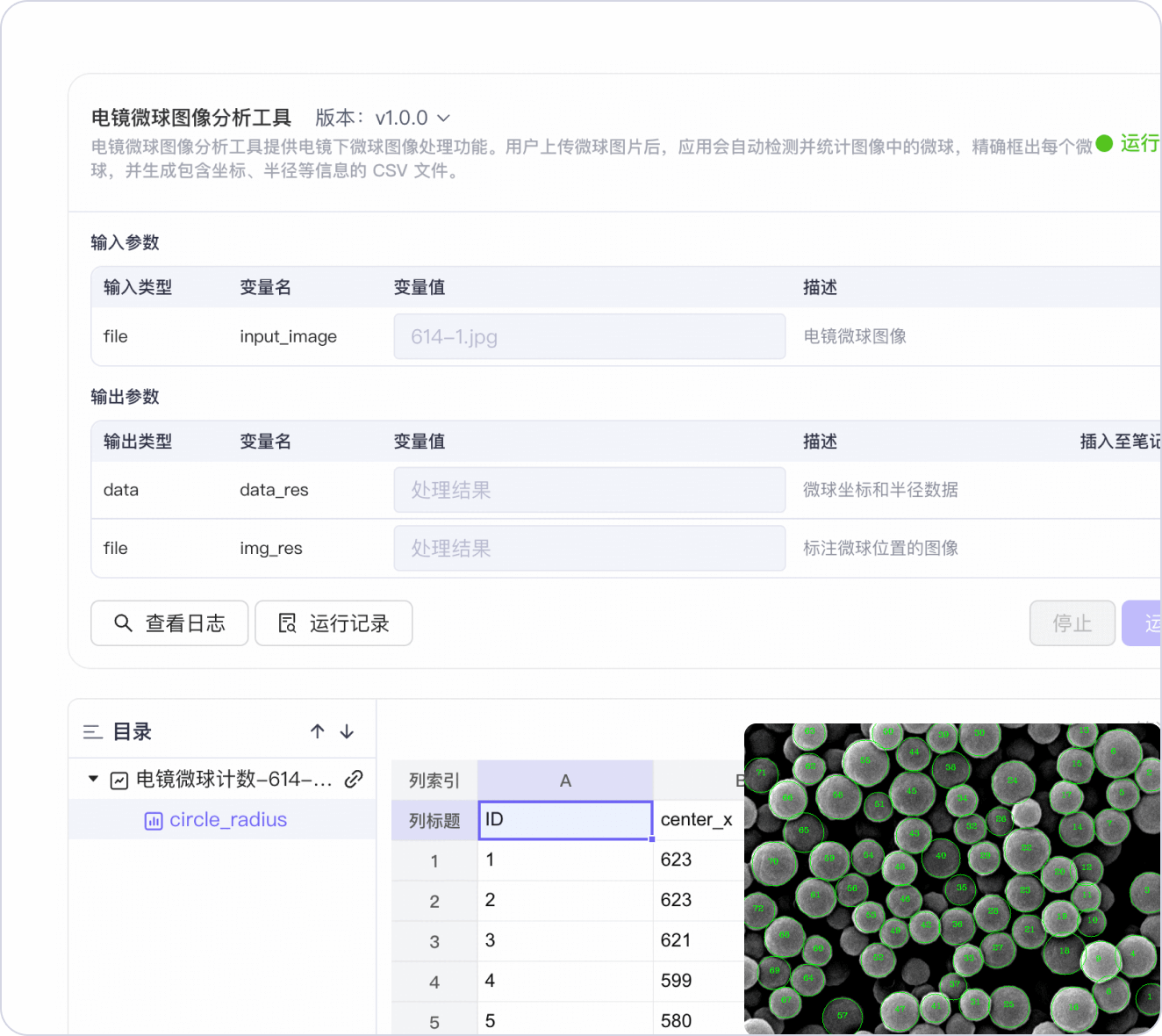Select row index 1 header
This screenshot has width=1162, height=1036.
tap(434, 861)
